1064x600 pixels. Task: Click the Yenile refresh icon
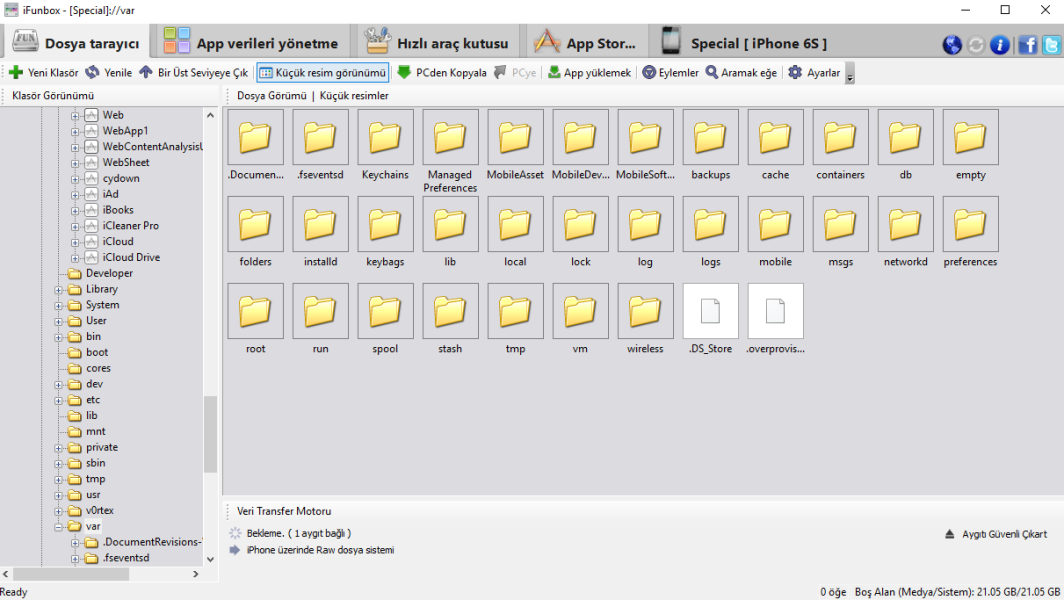click(92, 73)
